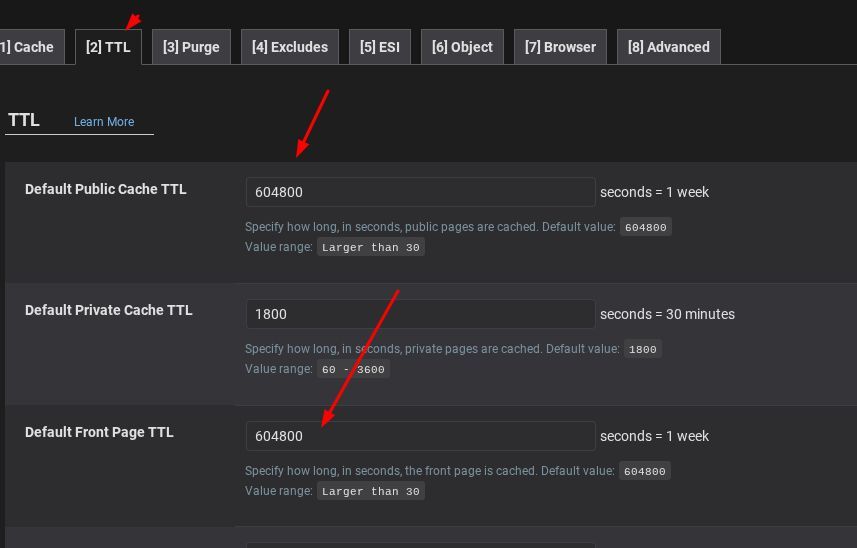Click the '60 - 3600' value range badge
This screenshot has width=857, height=548.
tap(353, 369)
